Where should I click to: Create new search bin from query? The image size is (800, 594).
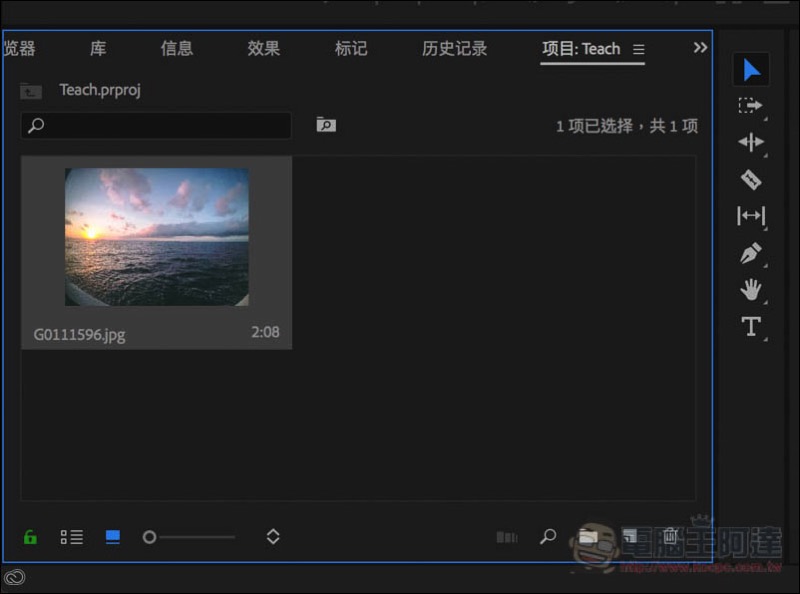(x=326, y=125)
